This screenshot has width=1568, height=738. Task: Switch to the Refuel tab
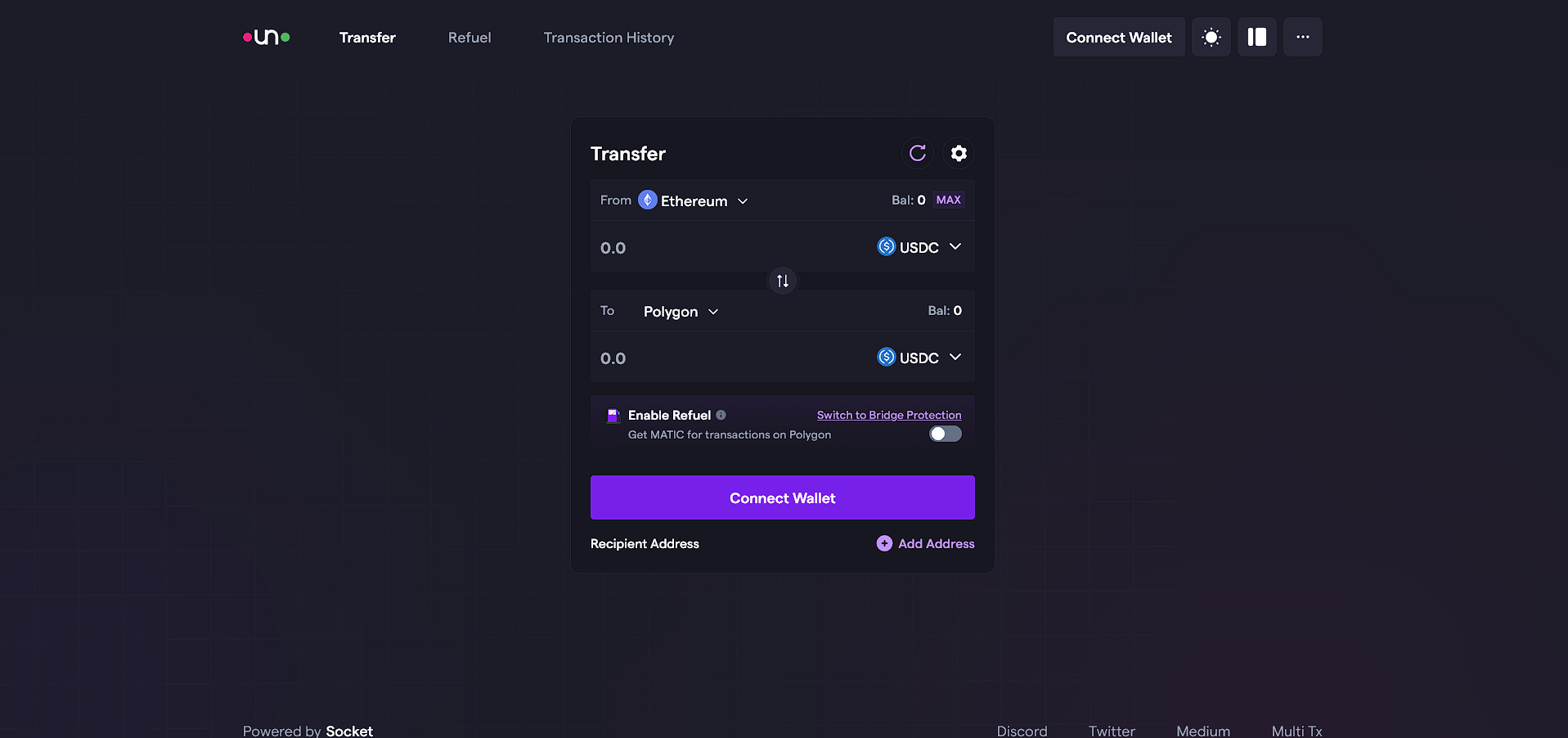pos(470,38)
